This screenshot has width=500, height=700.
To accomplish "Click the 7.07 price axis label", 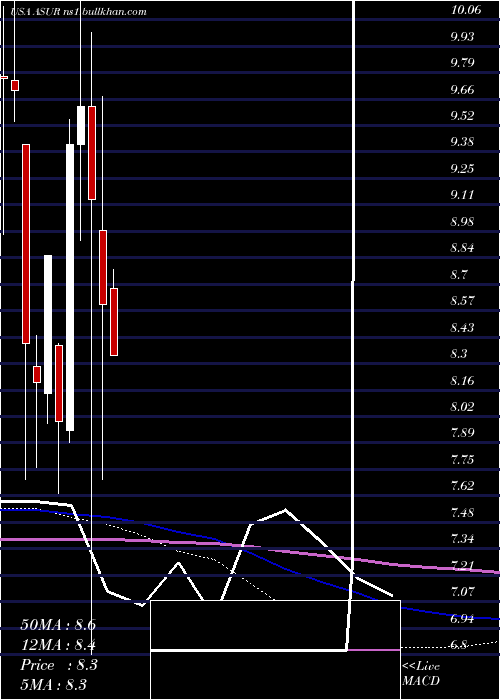I will pyautogui.click(x=462, y=592).
